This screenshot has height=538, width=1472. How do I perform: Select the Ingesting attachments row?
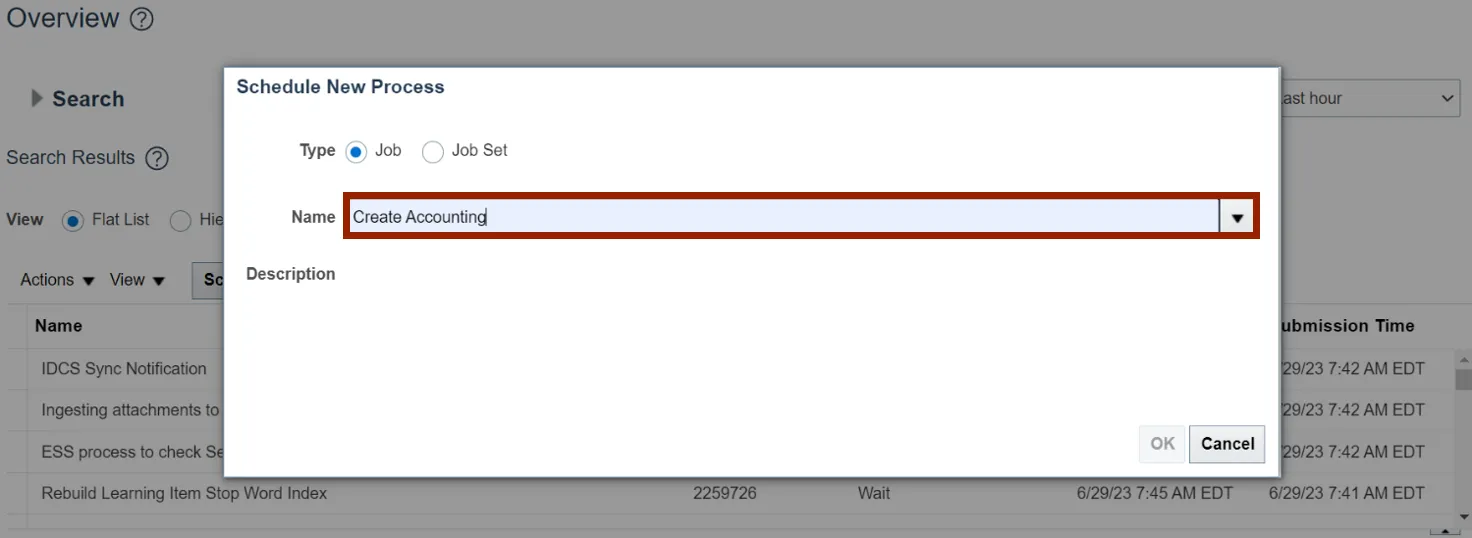click(x=130, y=410)
